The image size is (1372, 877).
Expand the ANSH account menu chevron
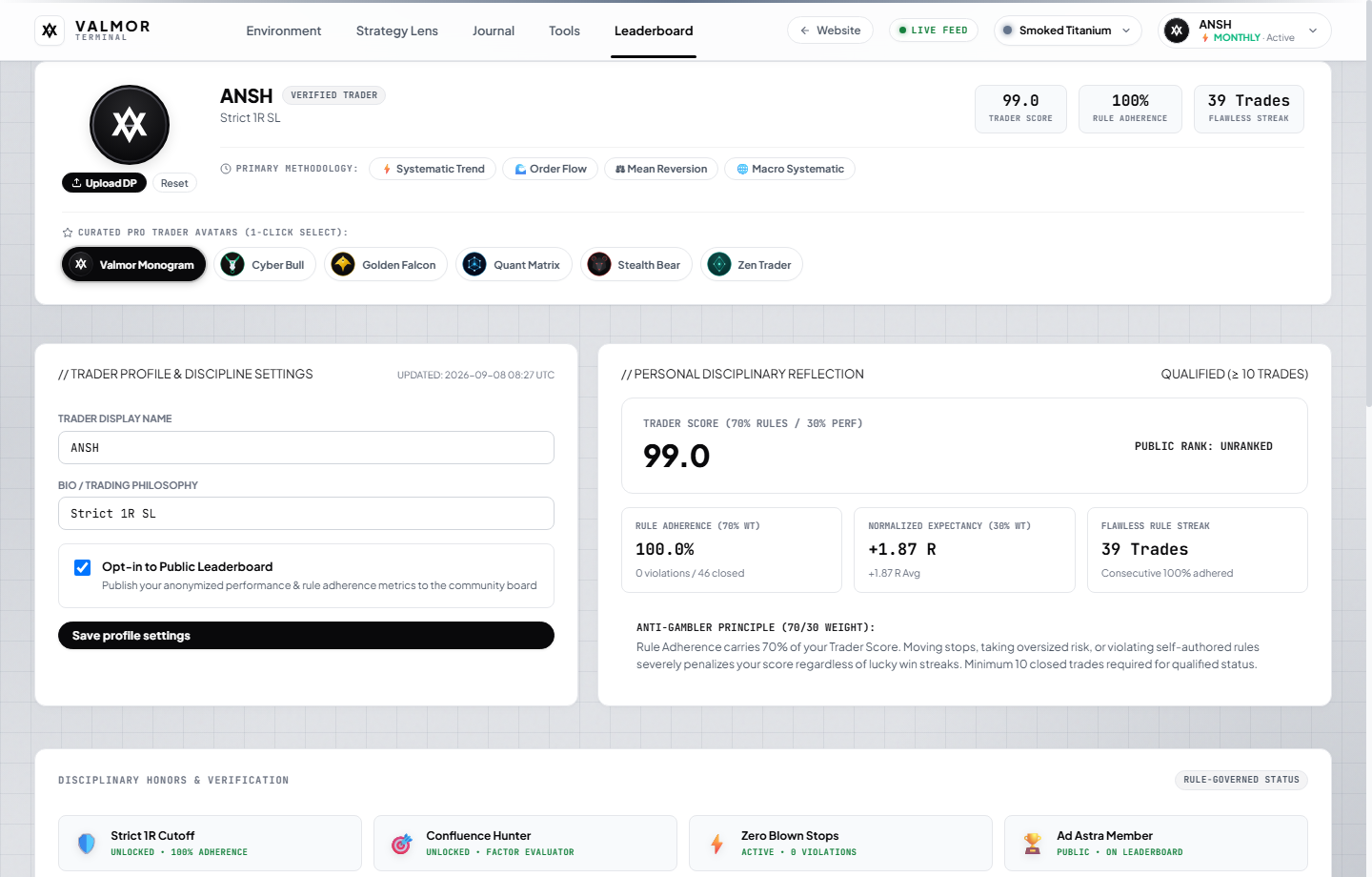coord(1313,31)
